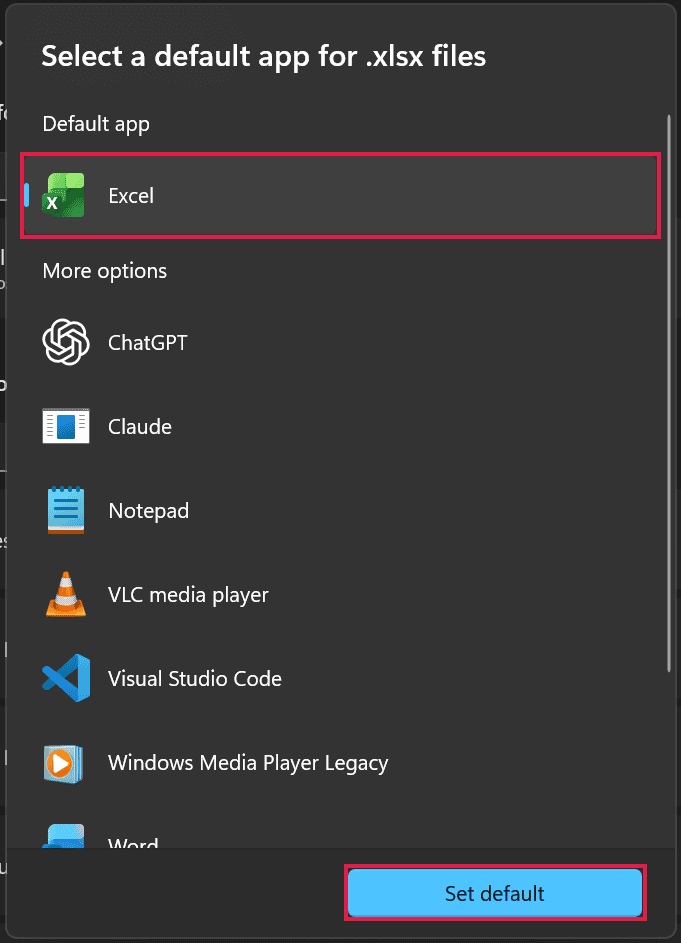Click the app list vertical scrollbar

point(669,394)
